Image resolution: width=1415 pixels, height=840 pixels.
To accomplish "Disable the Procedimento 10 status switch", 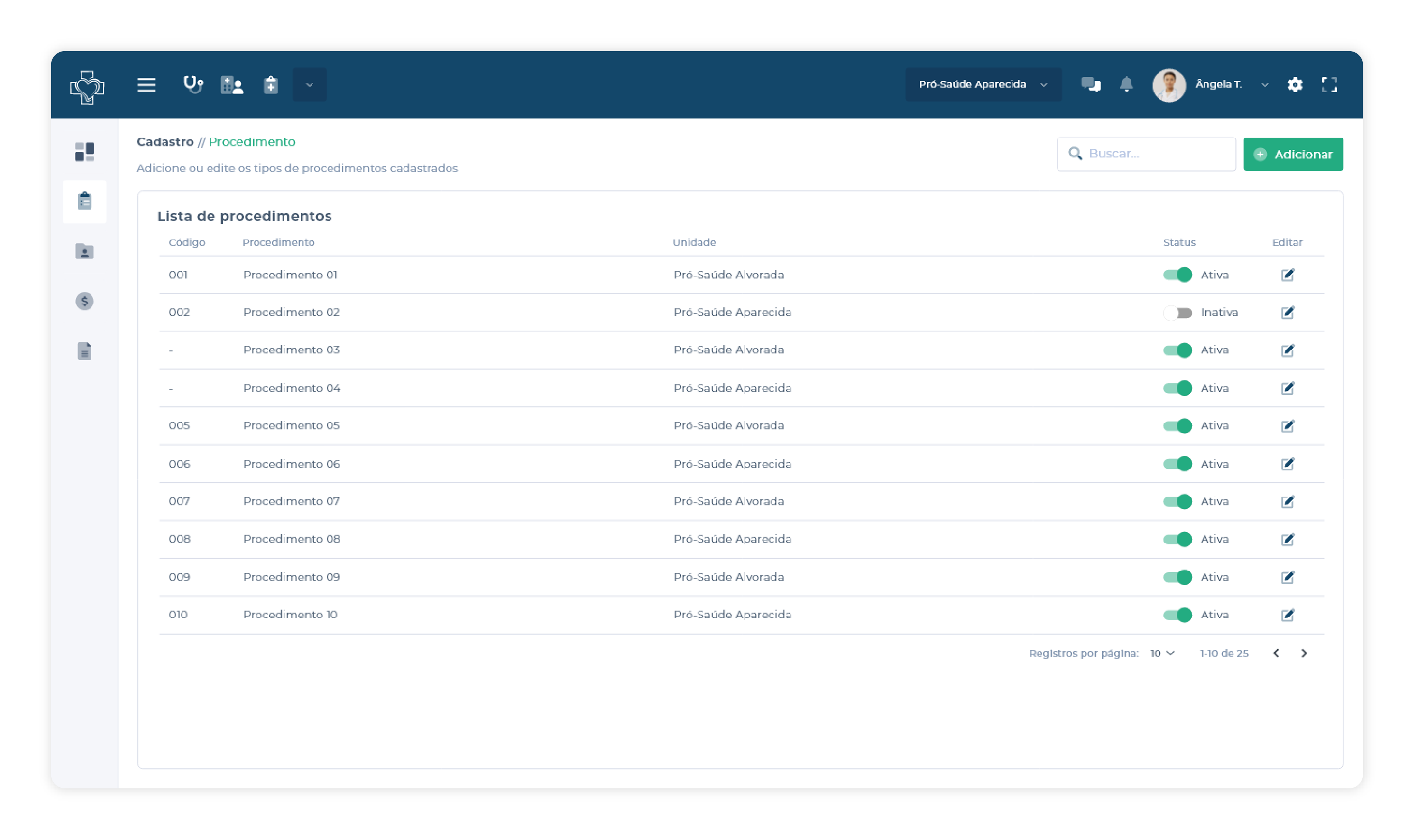I will point(1177,615).
